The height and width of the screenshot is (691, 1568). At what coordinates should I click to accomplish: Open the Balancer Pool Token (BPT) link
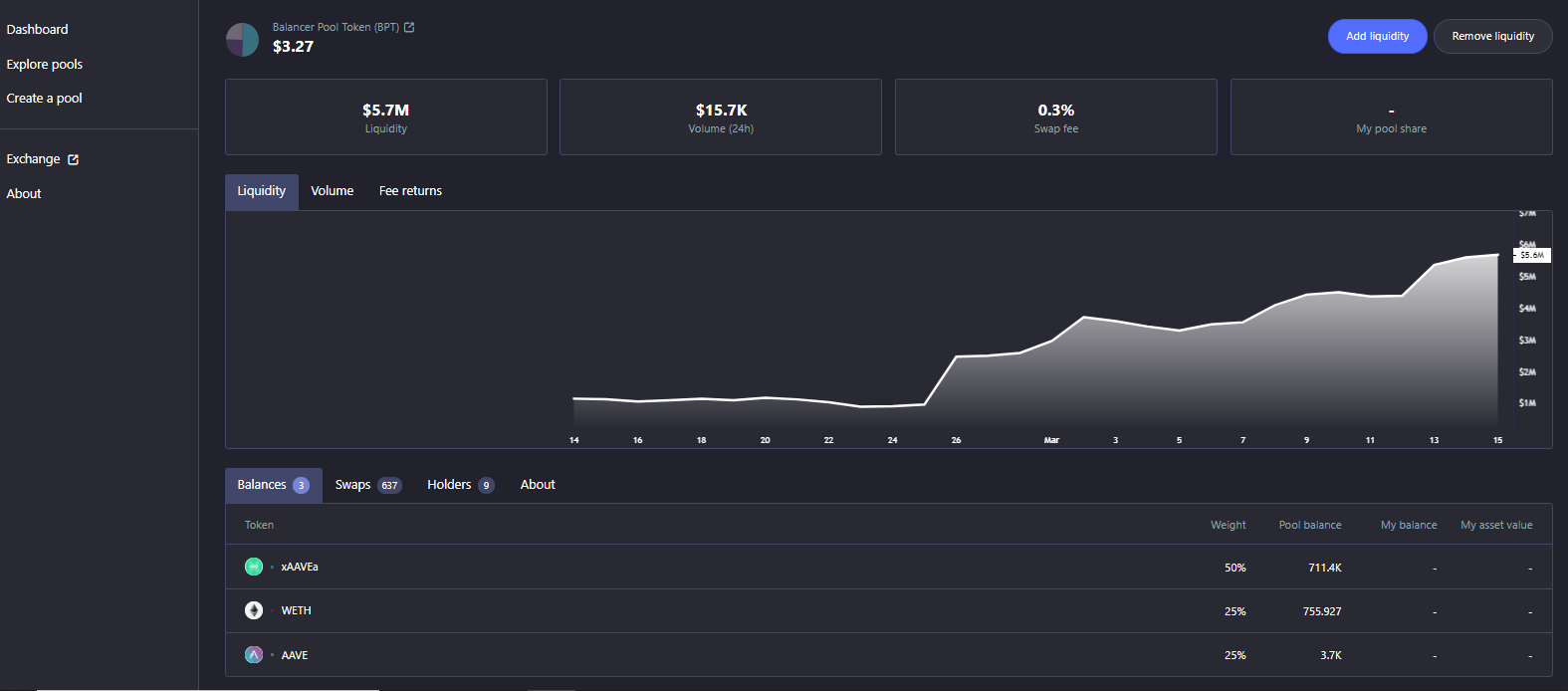pyautogui.click(x=336, y=27)
